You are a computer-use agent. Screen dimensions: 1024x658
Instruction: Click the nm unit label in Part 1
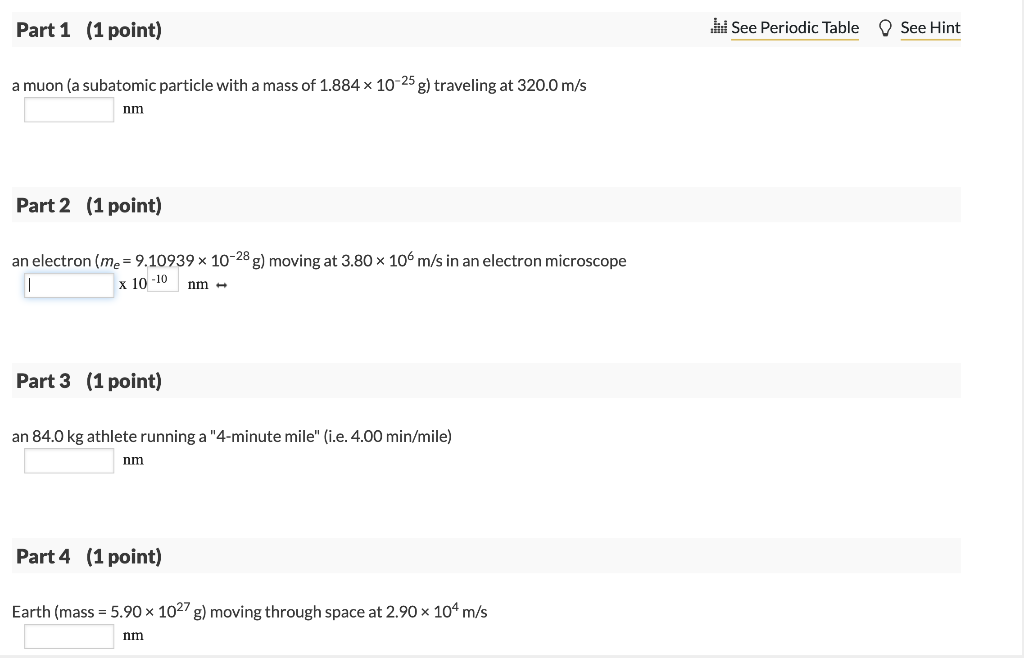click(x=133, y=108)
